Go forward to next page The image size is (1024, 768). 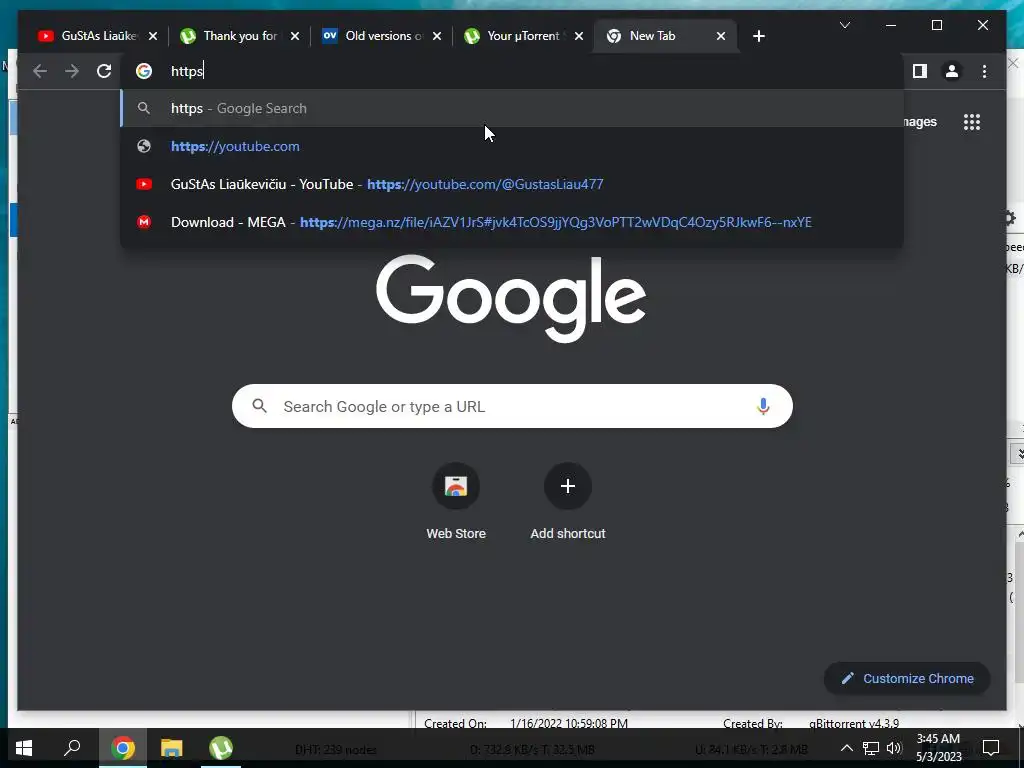pos(72,71)
